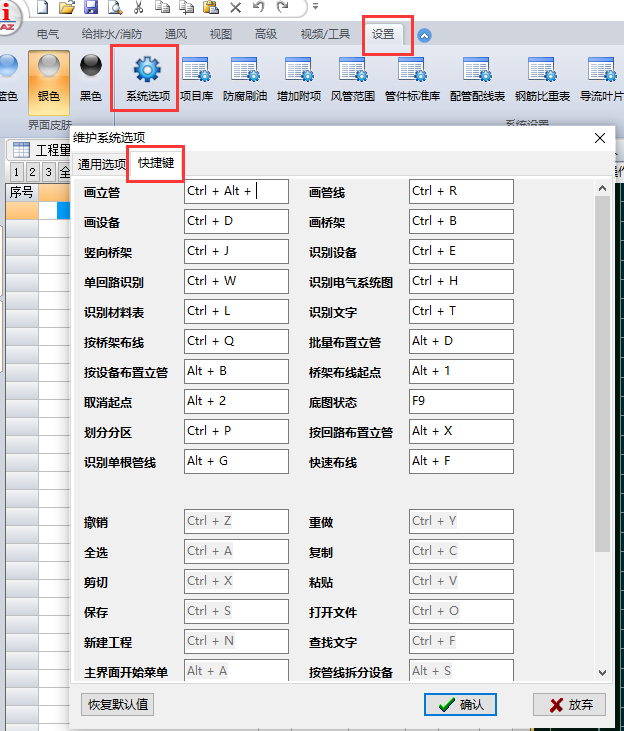Viewport: 624px width, 731px height.
Task: Open the 钢筋比重表 icon
Action: [x=542, y=72]
